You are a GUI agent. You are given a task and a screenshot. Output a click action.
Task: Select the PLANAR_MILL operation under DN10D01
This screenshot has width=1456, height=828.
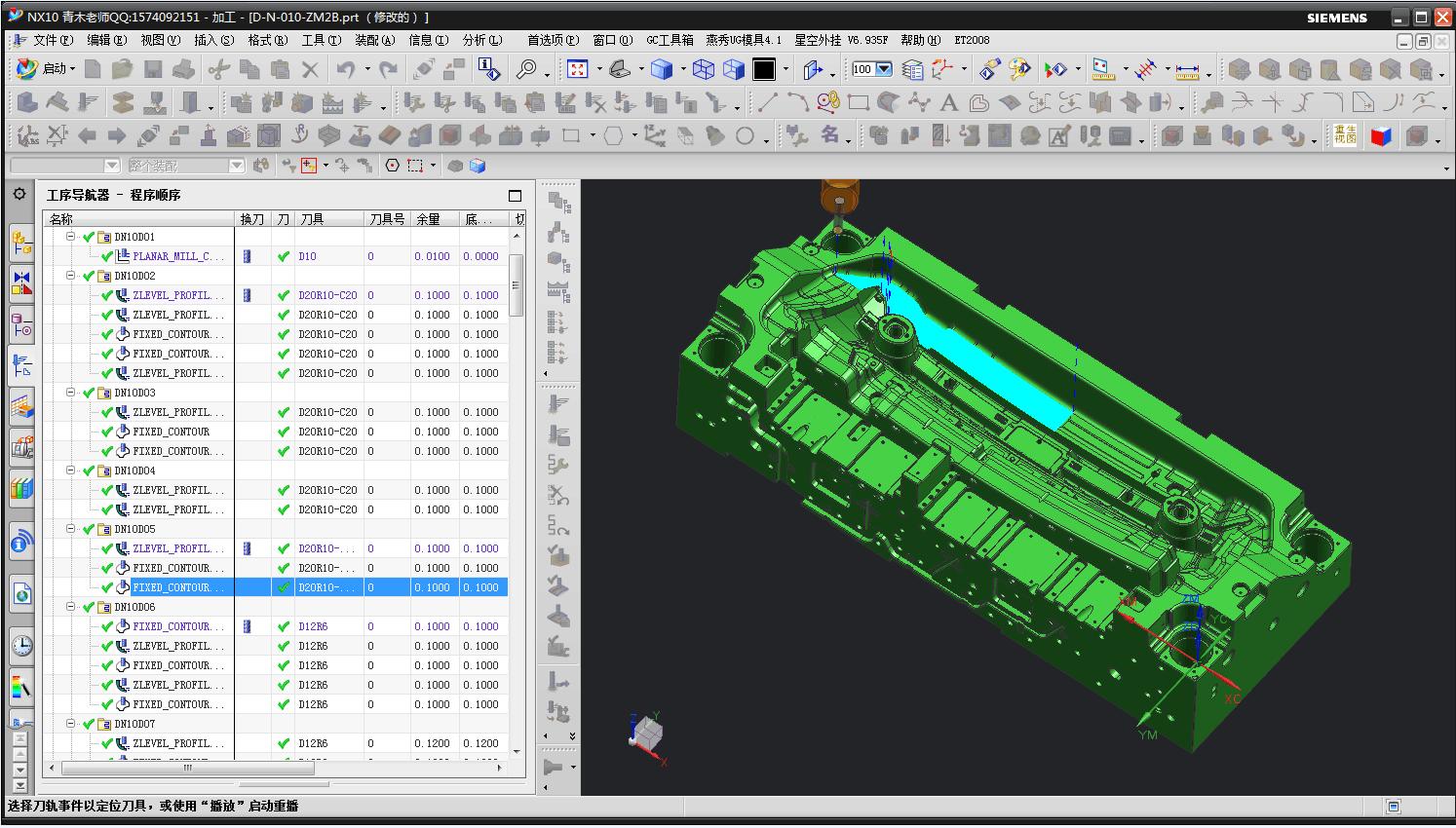[x=177, y=256]
